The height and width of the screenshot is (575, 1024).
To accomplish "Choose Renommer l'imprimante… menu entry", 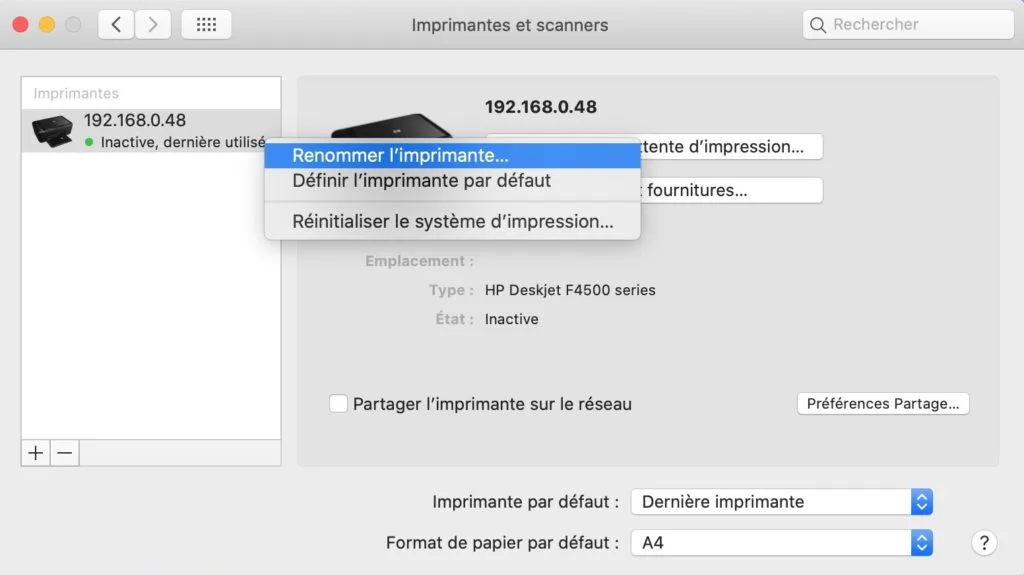I will (x=452, y=156).
